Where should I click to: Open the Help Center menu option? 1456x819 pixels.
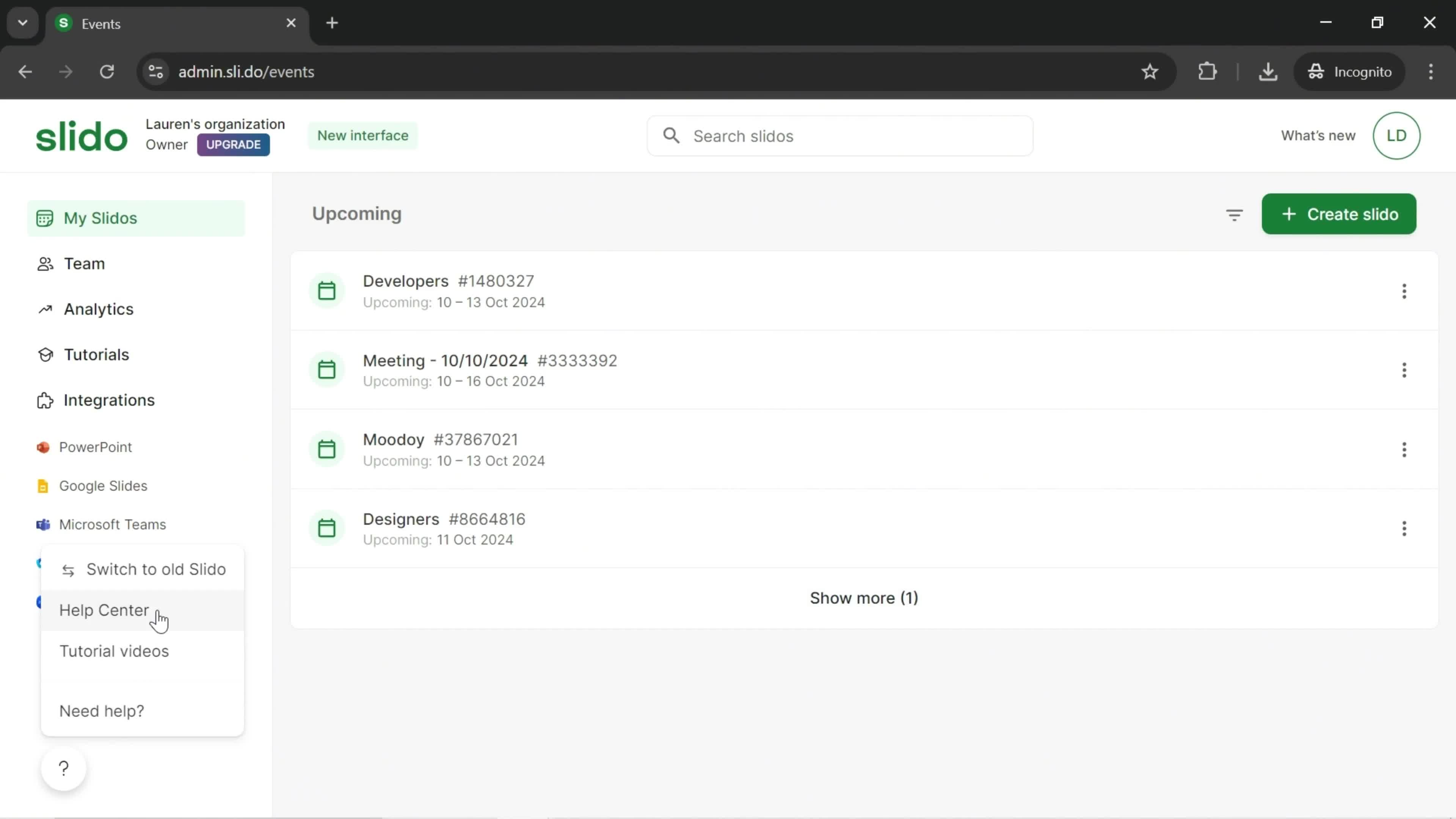click(x=104, y=610)
